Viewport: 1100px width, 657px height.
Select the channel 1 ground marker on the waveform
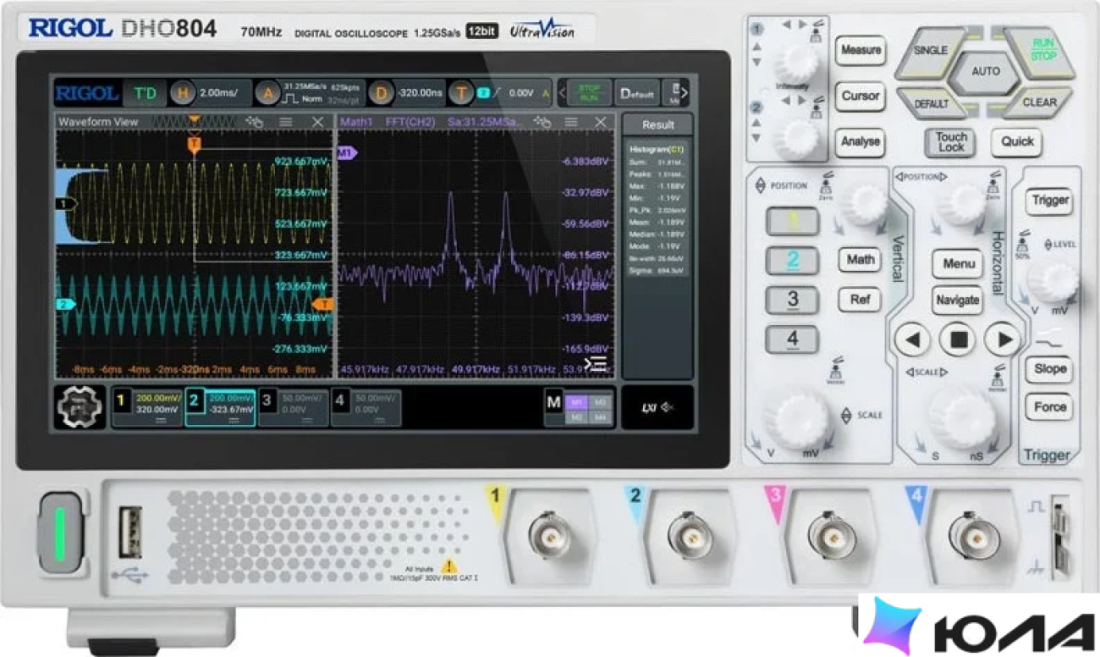point(65,204)
